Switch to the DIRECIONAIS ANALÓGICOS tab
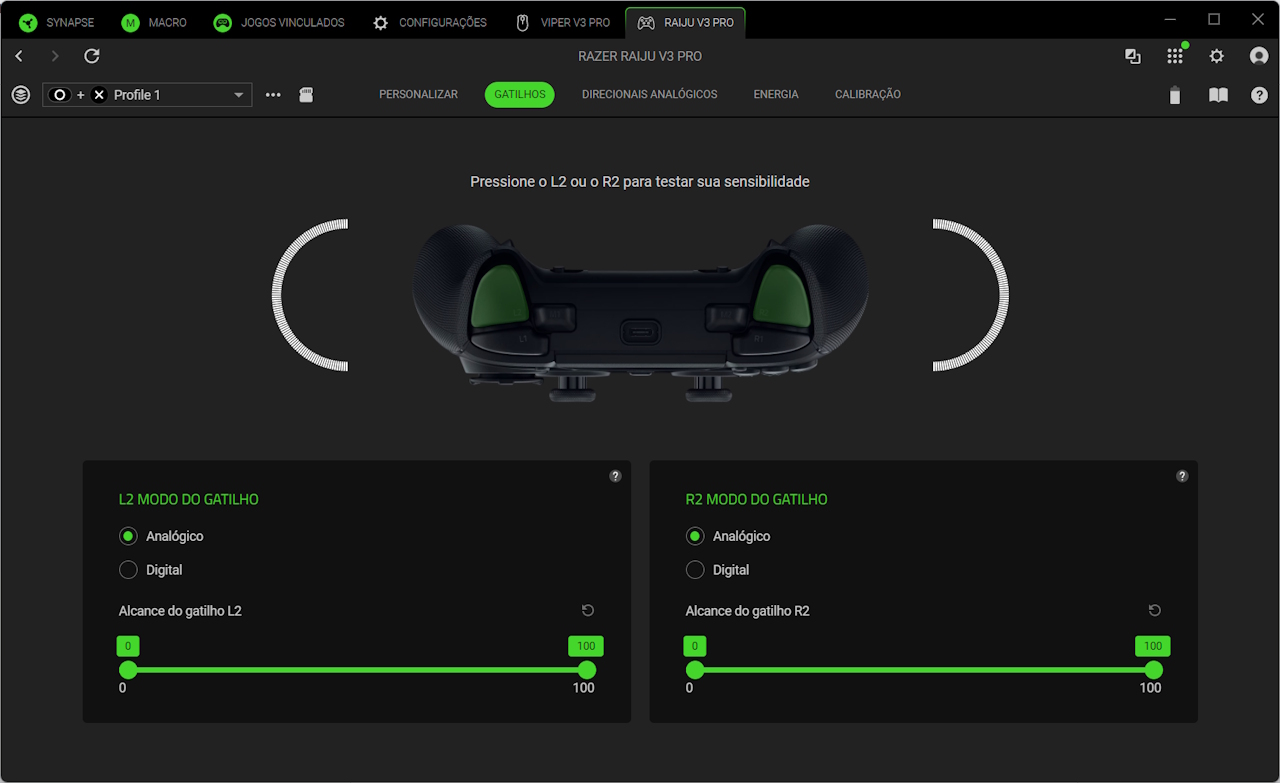Viewport: 1280px width, 783px height. [x=649, y=94]
